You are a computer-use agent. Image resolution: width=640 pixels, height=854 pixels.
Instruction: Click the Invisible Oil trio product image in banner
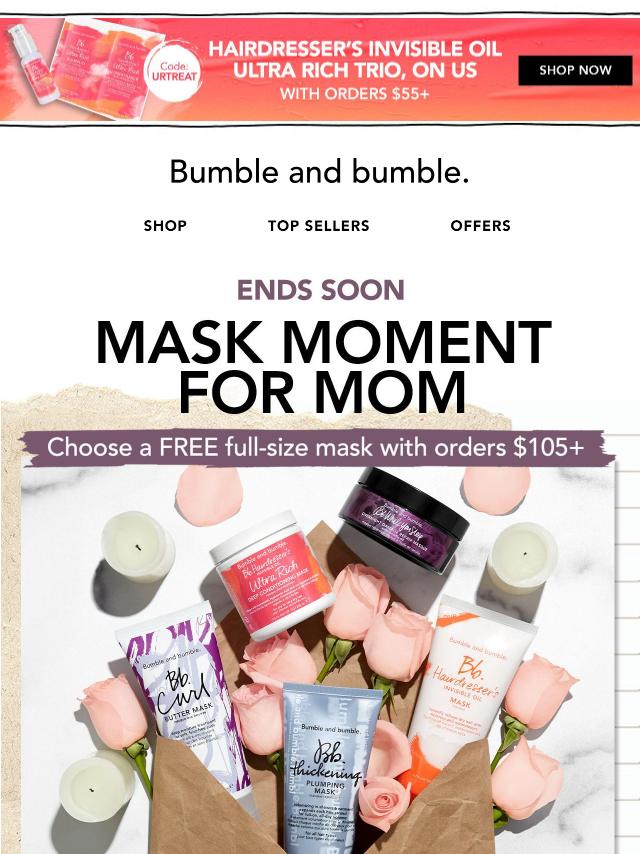point(83,68)
